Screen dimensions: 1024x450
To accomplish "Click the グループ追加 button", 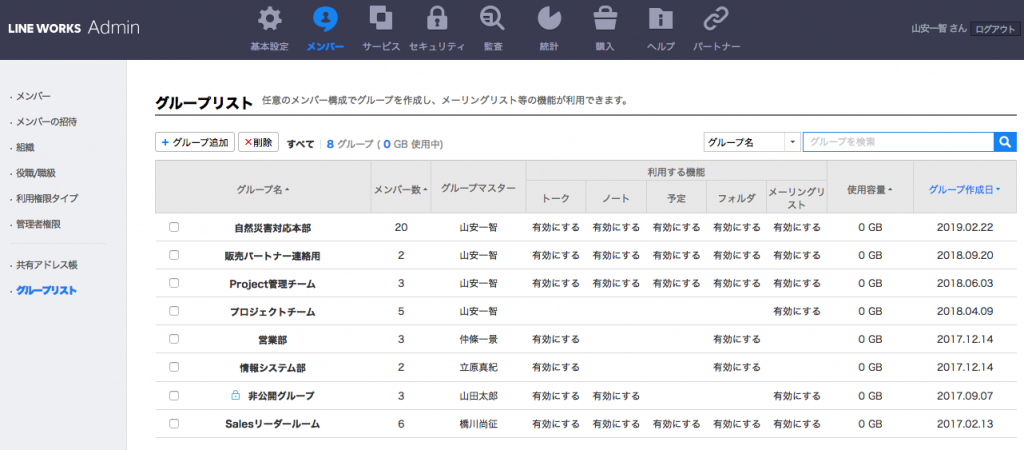I will (x=195, y=143).
